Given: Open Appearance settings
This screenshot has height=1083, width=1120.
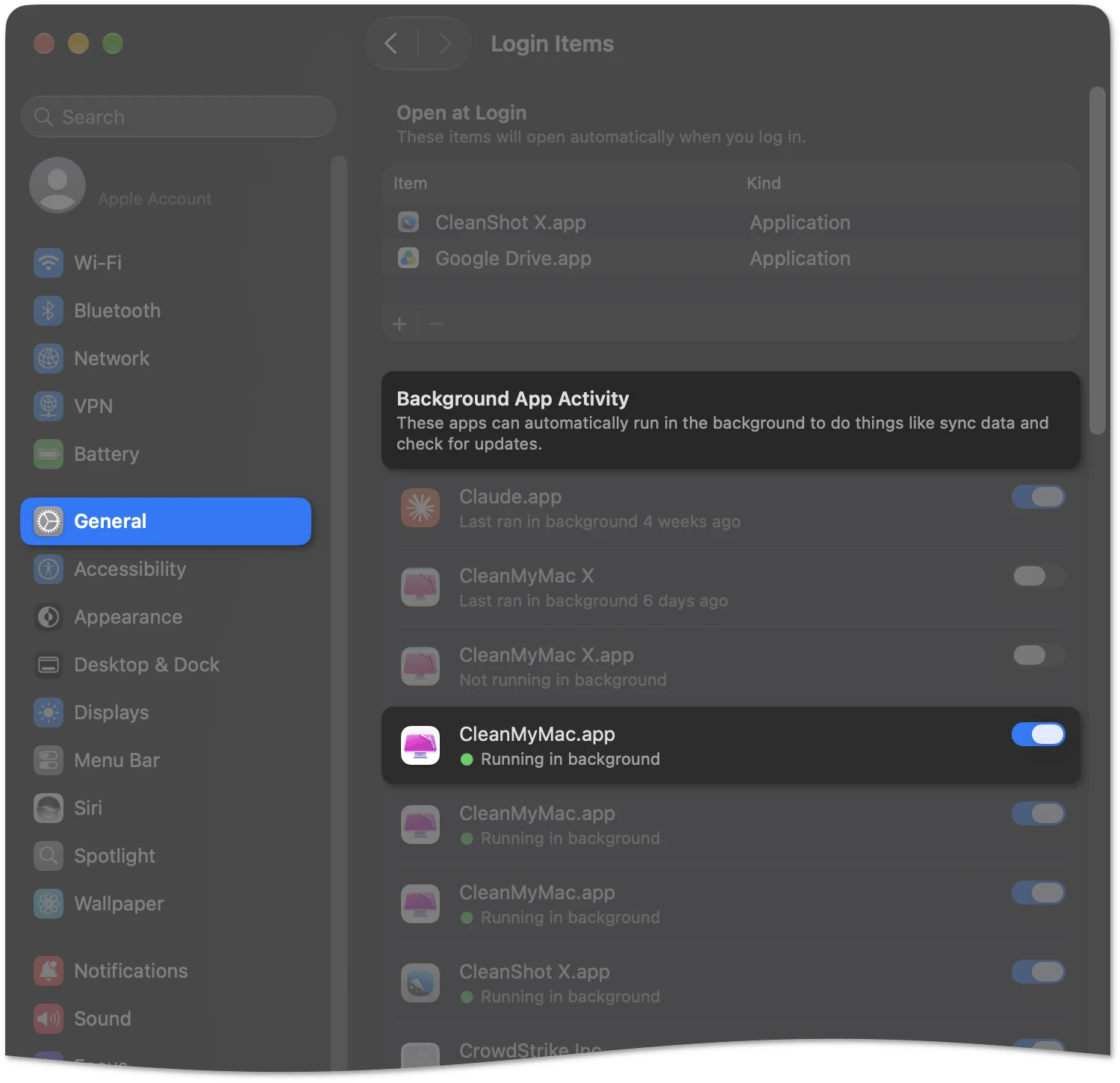Looking at the screenshot, I should coord(166,617).
